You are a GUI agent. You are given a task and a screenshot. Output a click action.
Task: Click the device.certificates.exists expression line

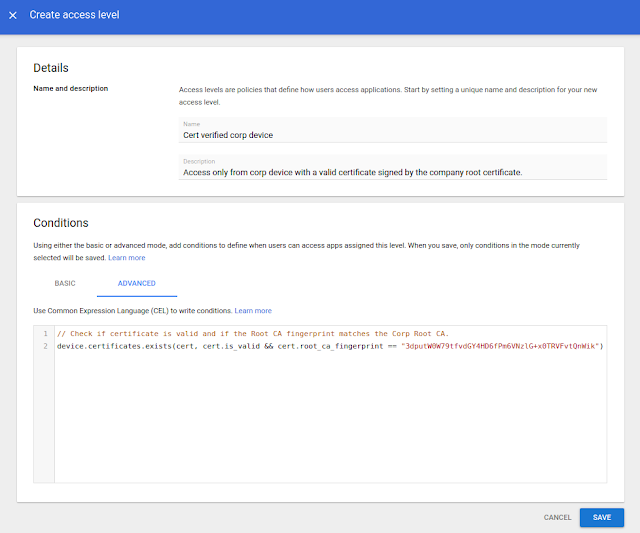(330, 346)
